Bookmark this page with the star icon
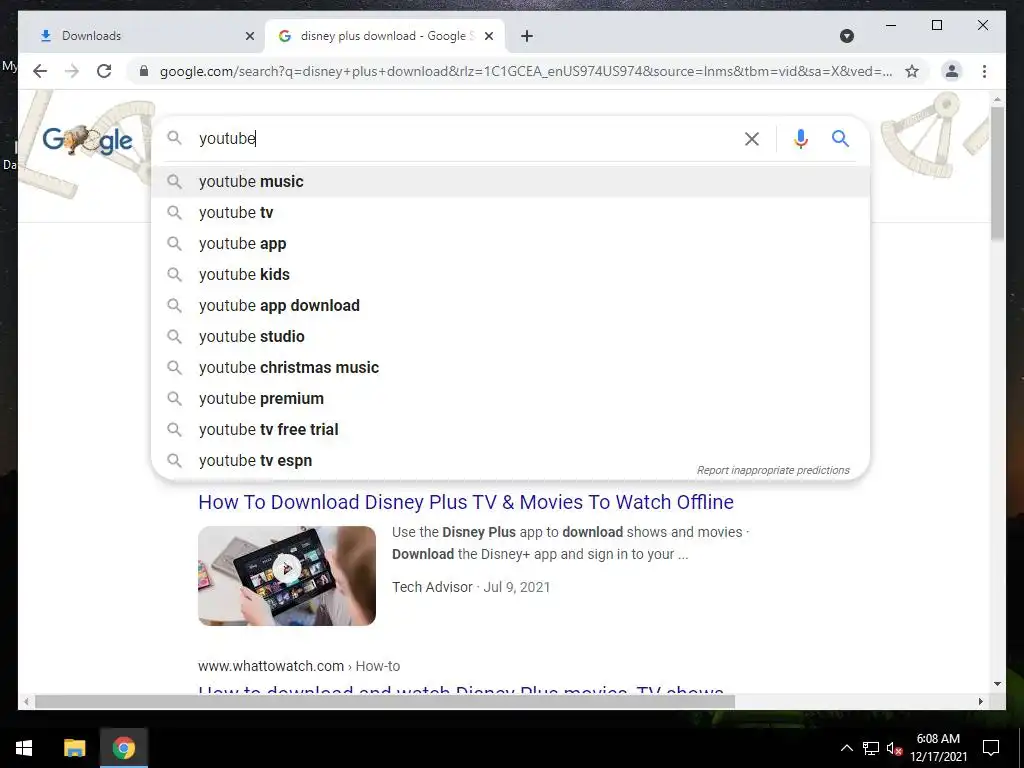This screenshot has width=1024, height=768. [x=912, y=71]
